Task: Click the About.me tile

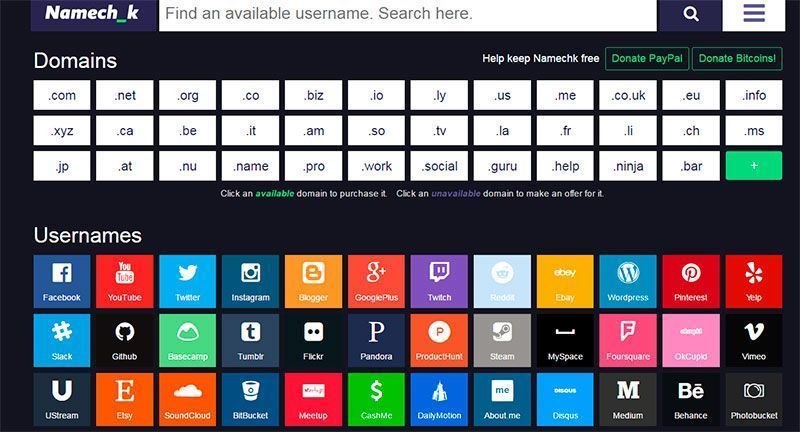Action: 502,399
